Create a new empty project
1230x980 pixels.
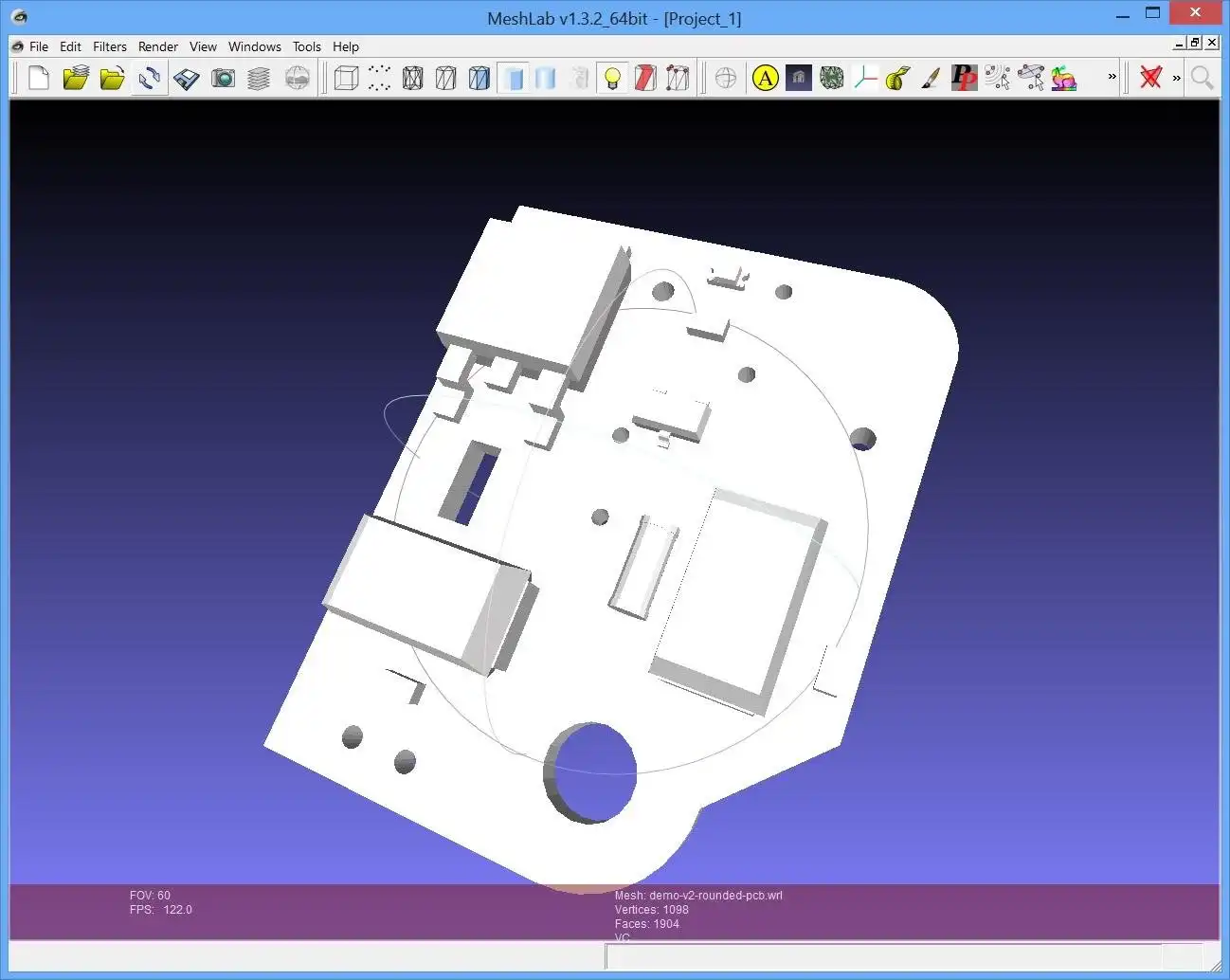pyautogui.click(x=39, y=78)
